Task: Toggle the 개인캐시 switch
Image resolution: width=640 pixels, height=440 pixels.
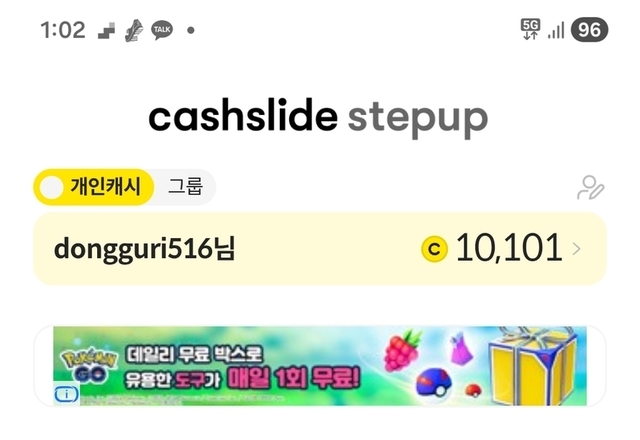Action: coord(93,187)
